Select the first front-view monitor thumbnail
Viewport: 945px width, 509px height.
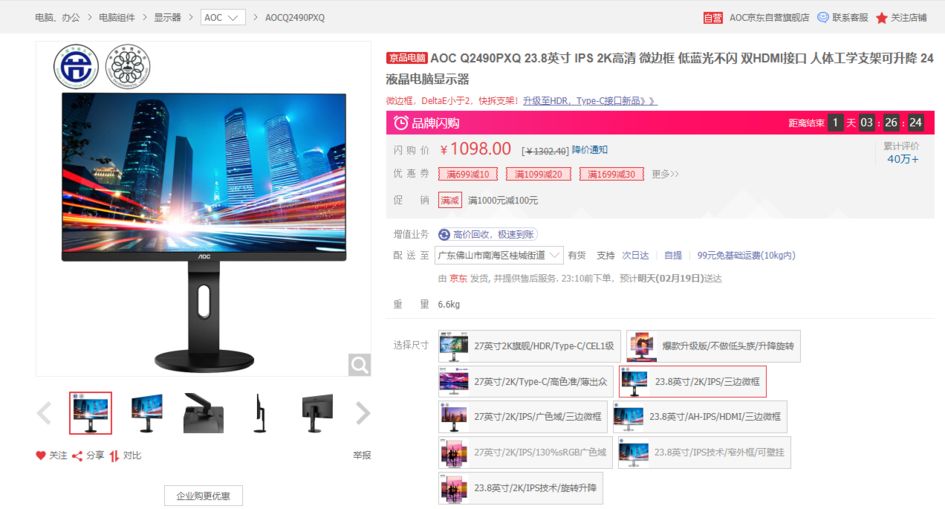90,413
